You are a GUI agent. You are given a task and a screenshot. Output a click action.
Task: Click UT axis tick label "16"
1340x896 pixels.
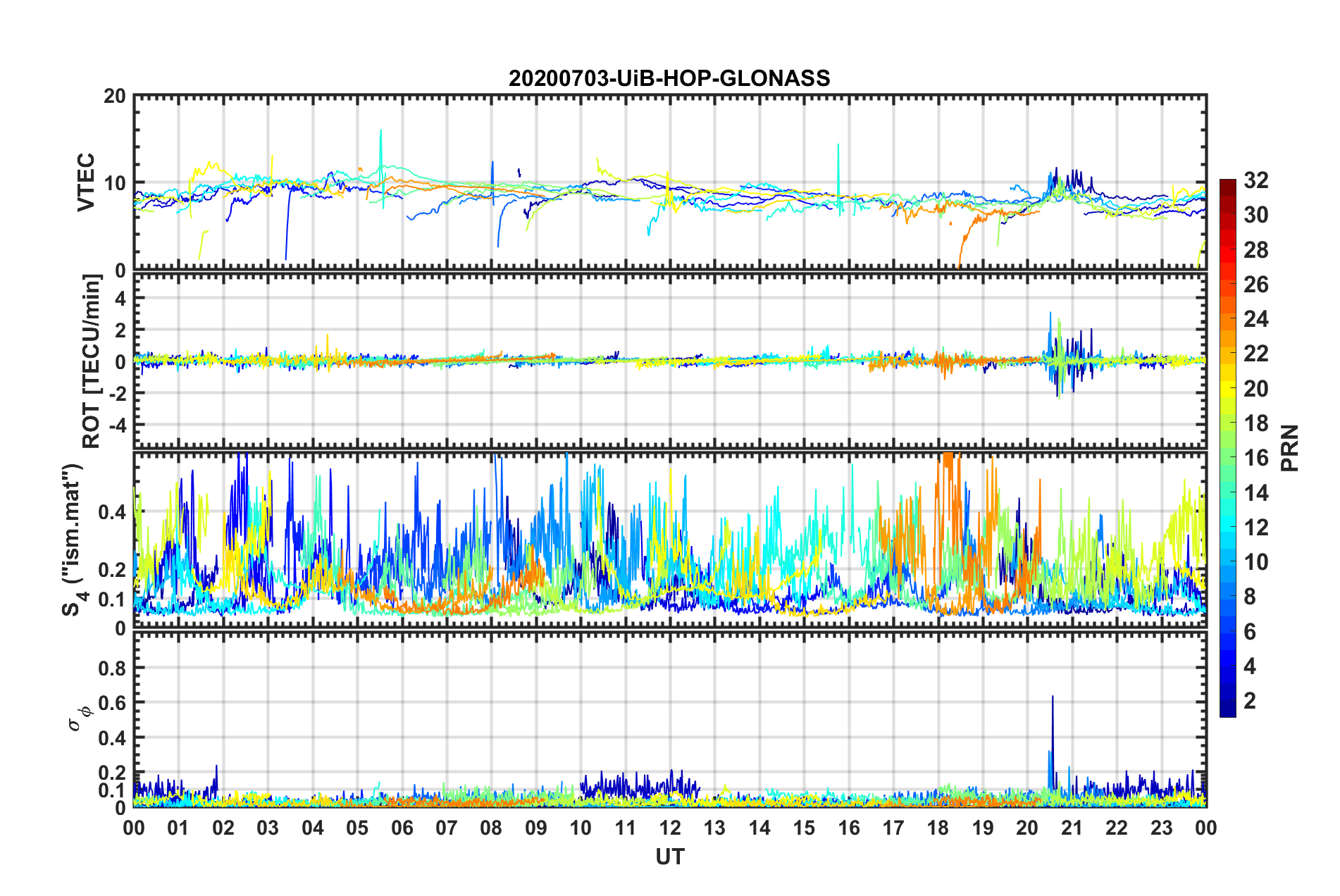pyautogui.click(x=849, y=828)
